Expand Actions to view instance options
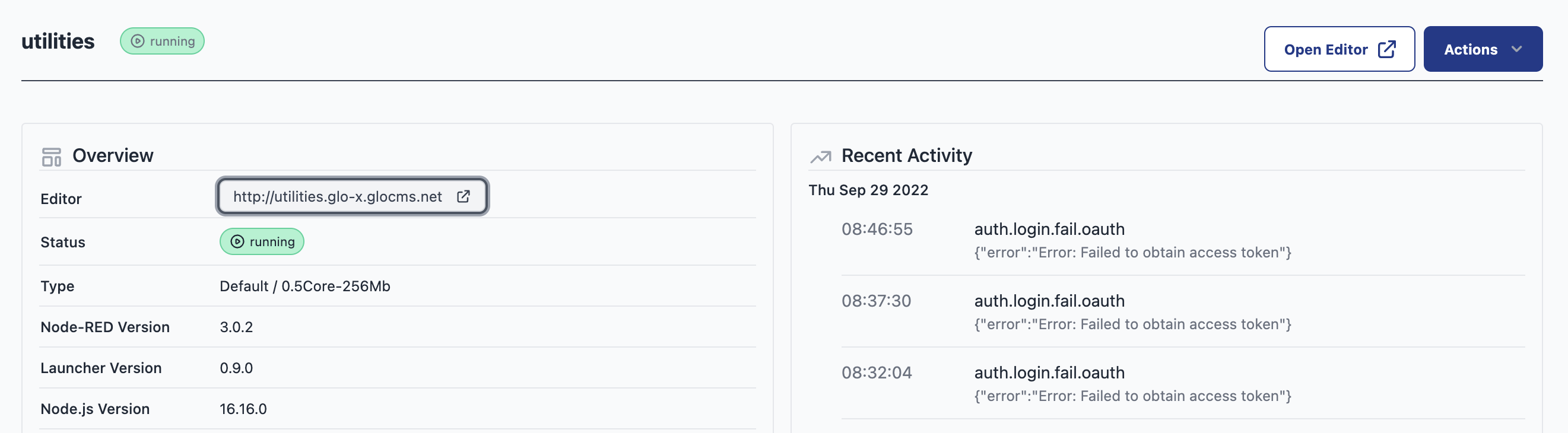Viewport: 1568px width, 433px height. click(x=1483, y=49)
